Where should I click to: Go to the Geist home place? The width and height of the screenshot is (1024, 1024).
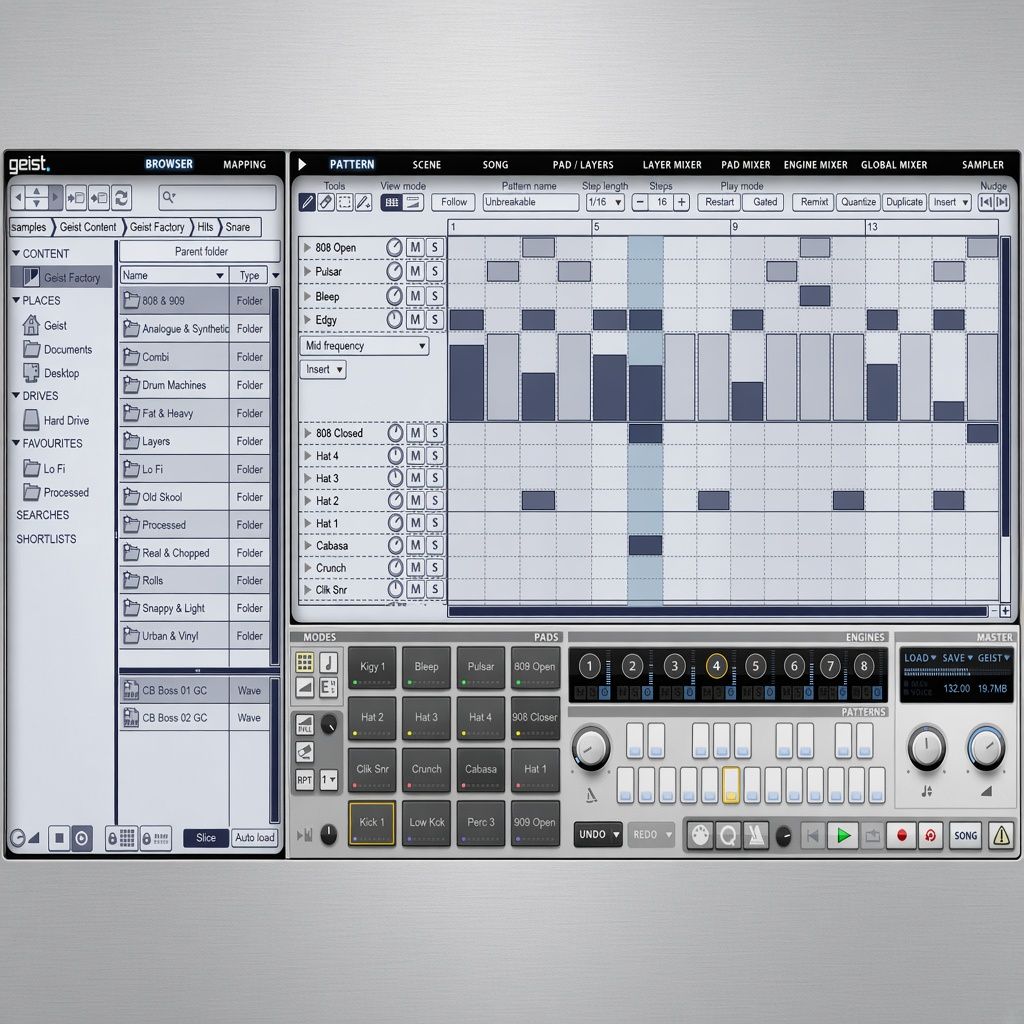point(45,325)
